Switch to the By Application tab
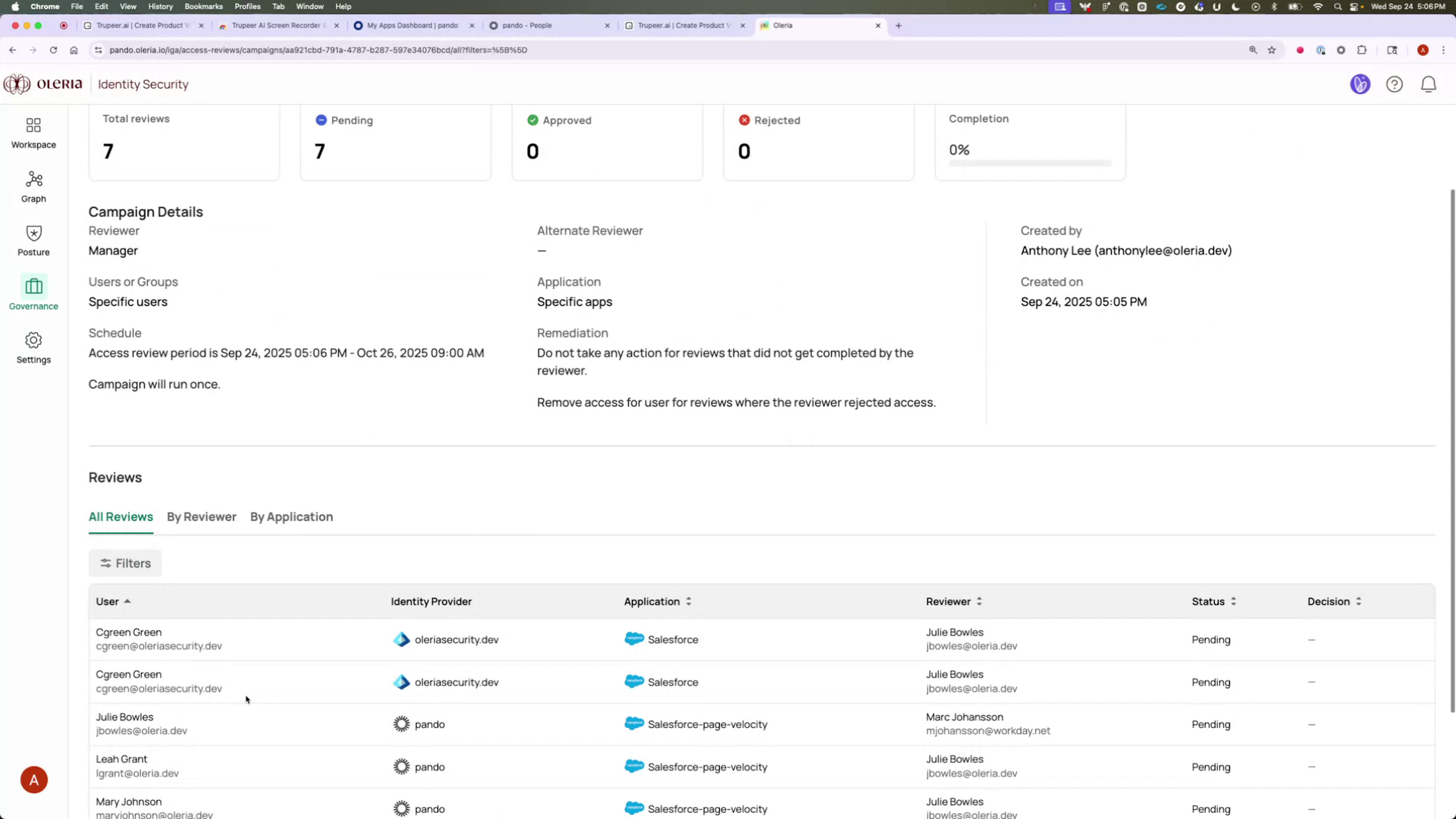 click(x=291, y=516)
